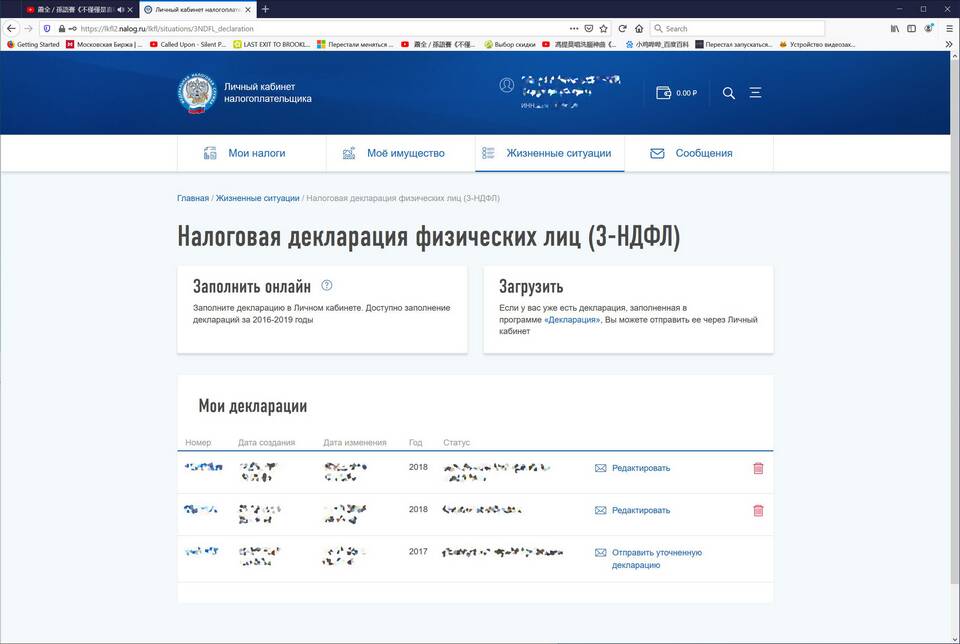960x644 pixels.
Task: Click the Мои декларации heading
Action: tap(252, 406)
